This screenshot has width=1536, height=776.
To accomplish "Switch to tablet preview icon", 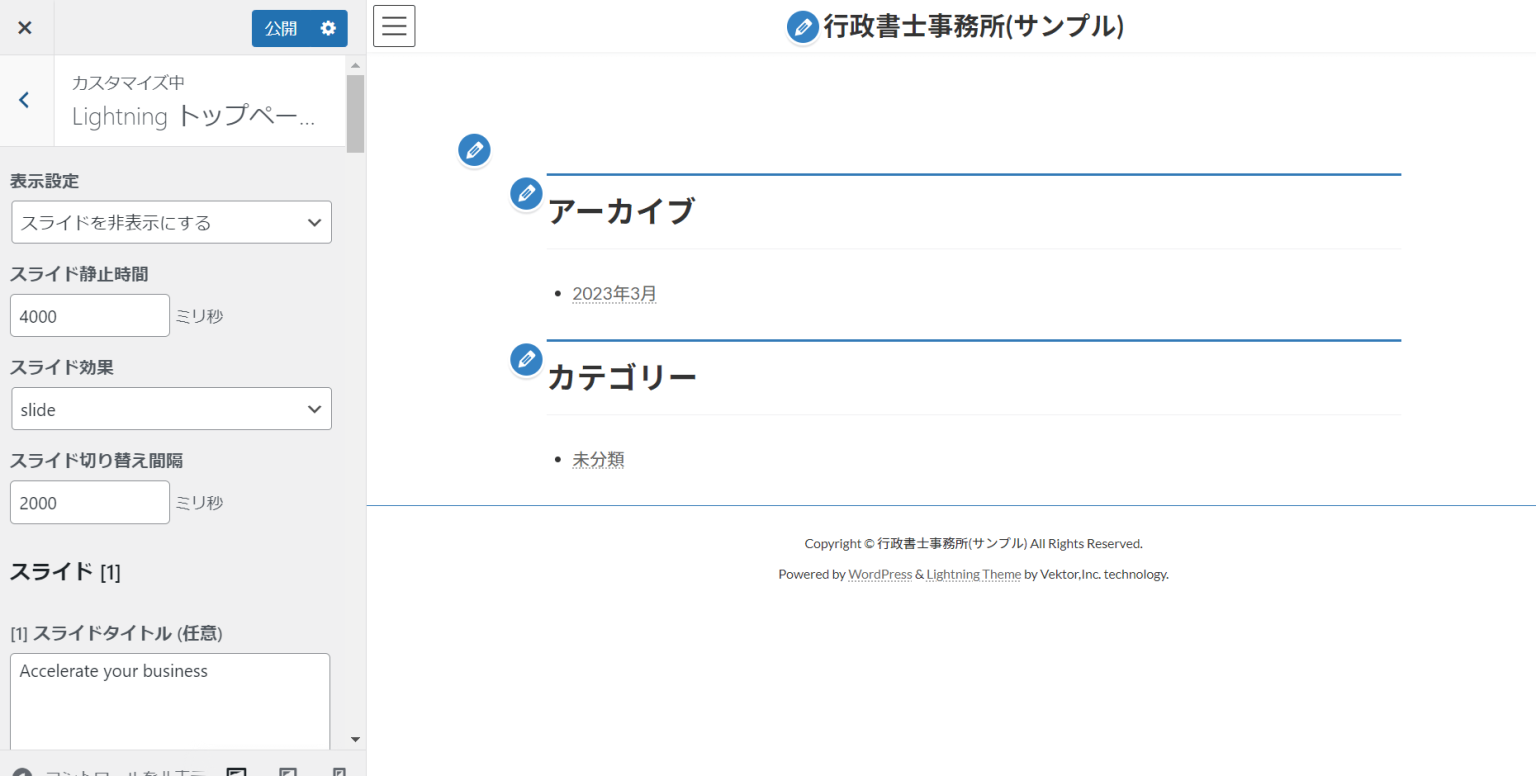I will 288,772.
